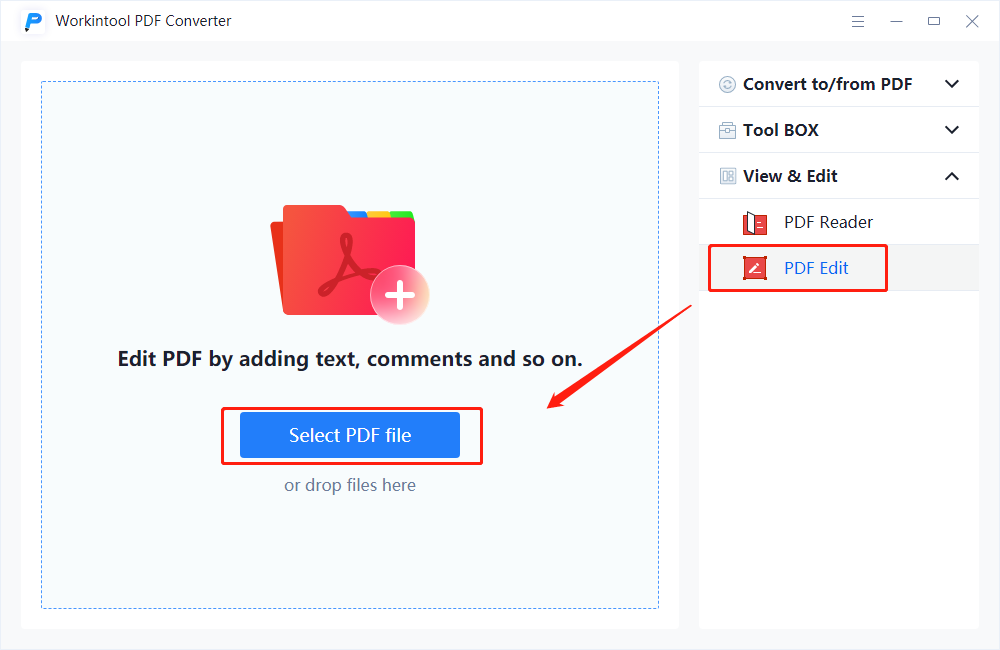The image size is (1000, 650).
Task: Expand the Tool BOX chevron arrow
Action: click(952, 130)
